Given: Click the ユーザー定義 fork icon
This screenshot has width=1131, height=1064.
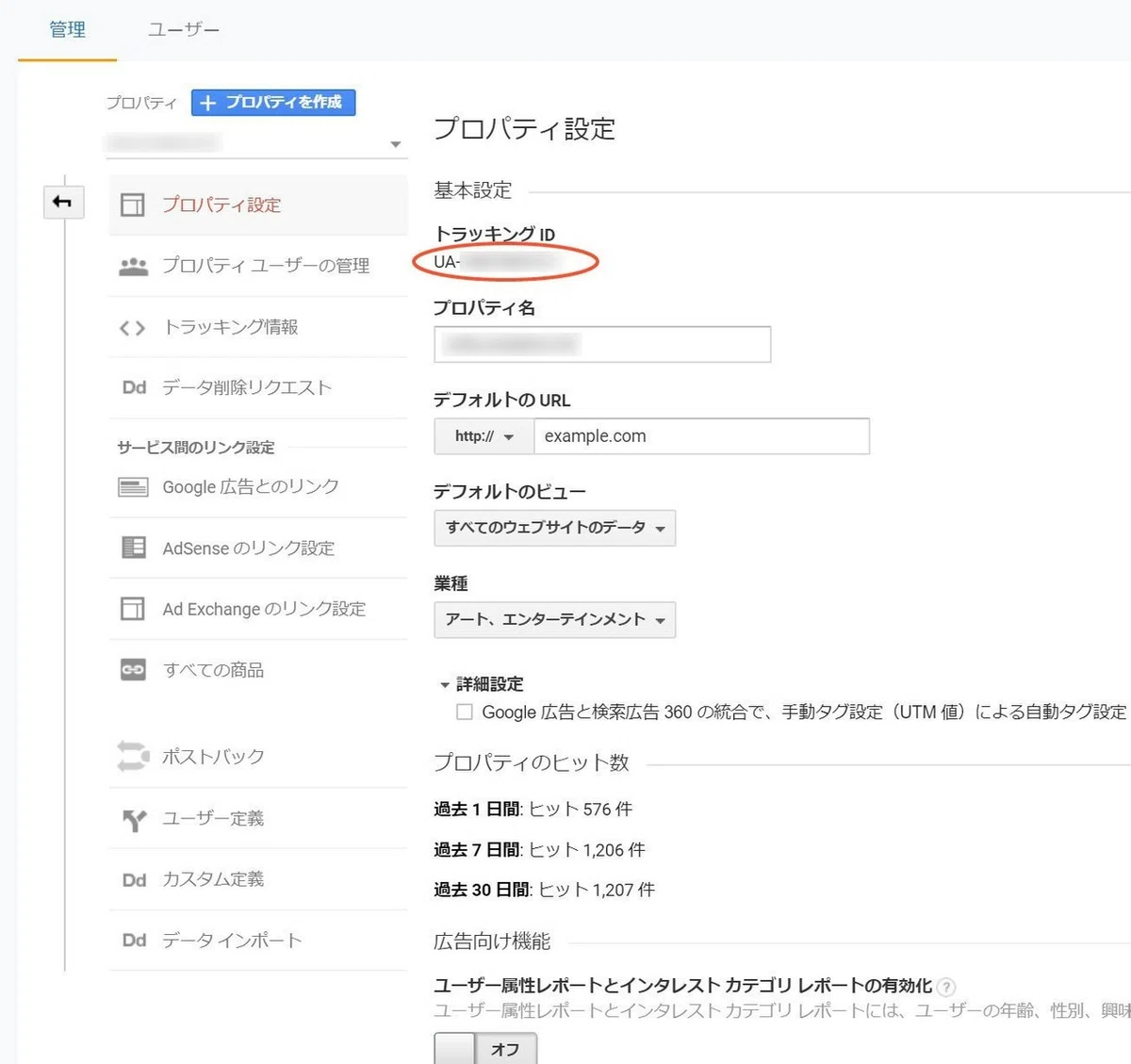Looking at the screenshot, I should point(134,819).
